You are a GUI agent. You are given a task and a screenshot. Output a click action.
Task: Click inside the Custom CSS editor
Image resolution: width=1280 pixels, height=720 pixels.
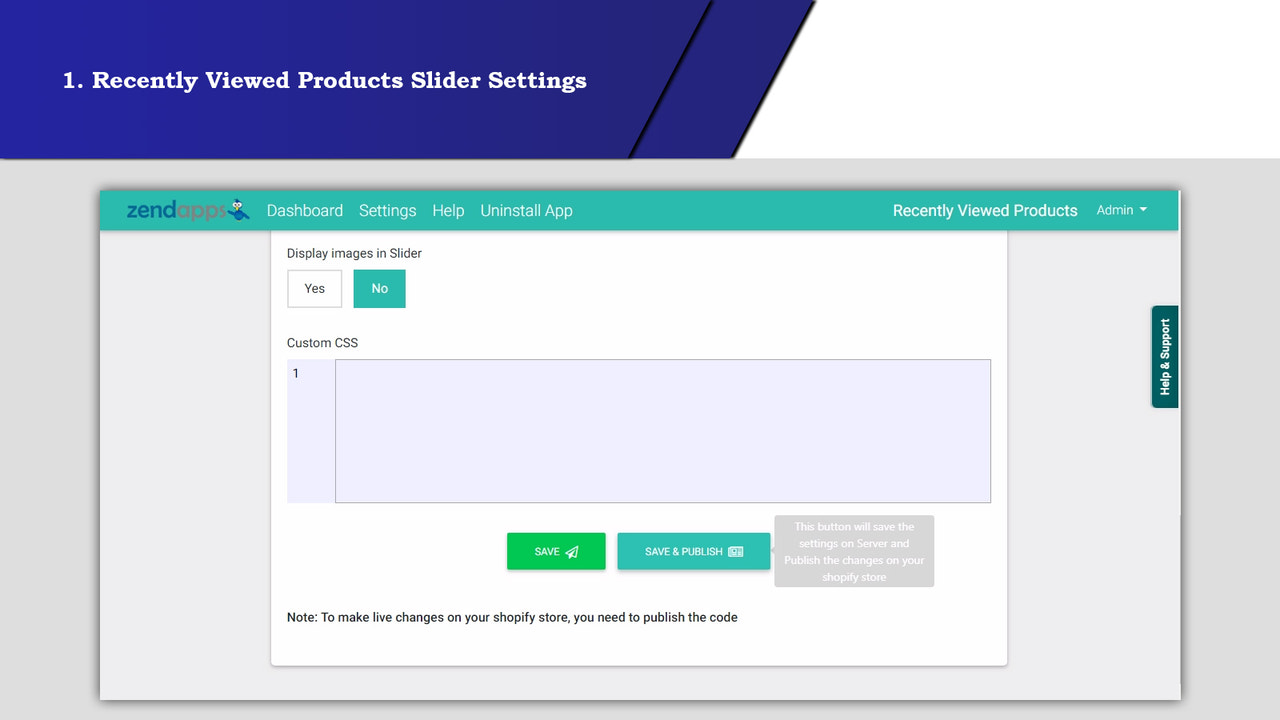pos(660,430)
